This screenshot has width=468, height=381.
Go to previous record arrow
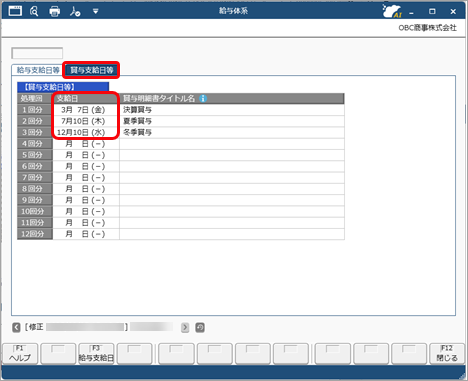pyautogui.click(x=16, y=327)
